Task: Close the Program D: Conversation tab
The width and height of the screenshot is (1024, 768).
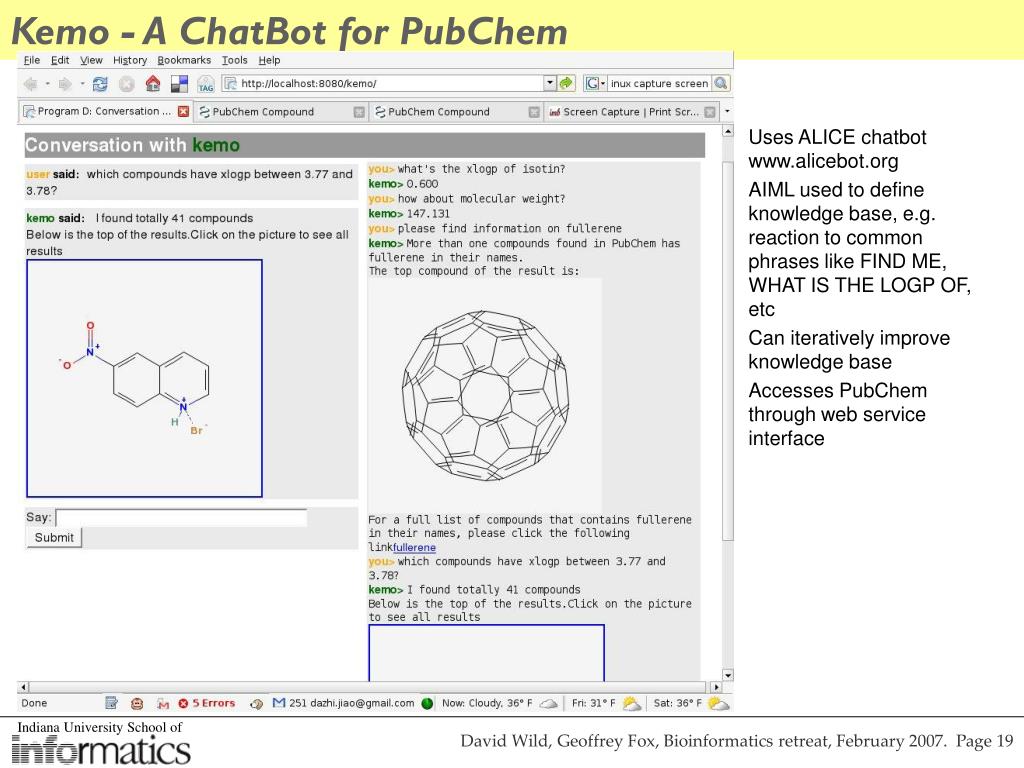Action: pos(184,112)
